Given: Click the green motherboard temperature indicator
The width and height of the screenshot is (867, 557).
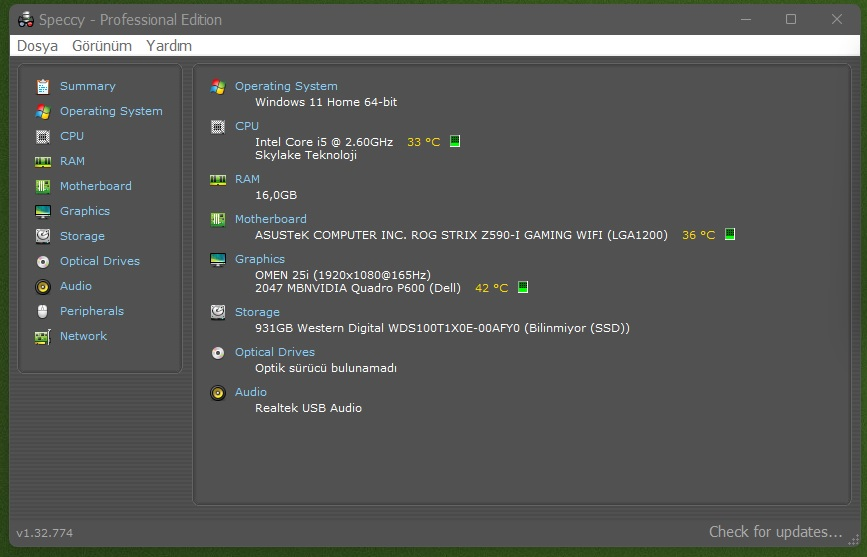Looking at the screenshot, I should [730, 235].
